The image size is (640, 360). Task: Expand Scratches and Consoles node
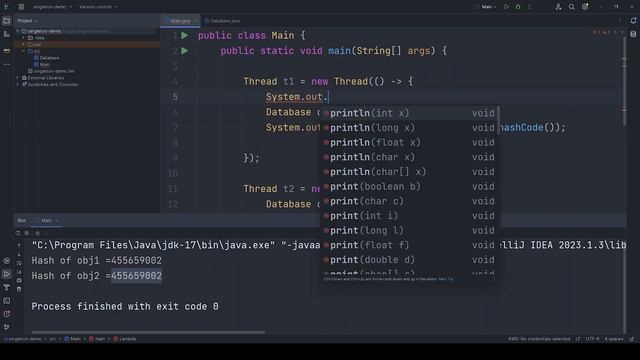18,84
